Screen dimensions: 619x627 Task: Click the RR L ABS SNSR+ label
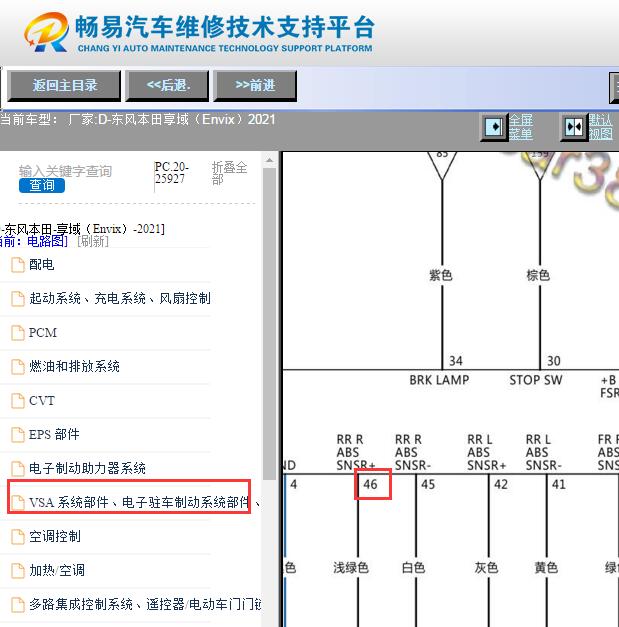(x=487, y=453)
